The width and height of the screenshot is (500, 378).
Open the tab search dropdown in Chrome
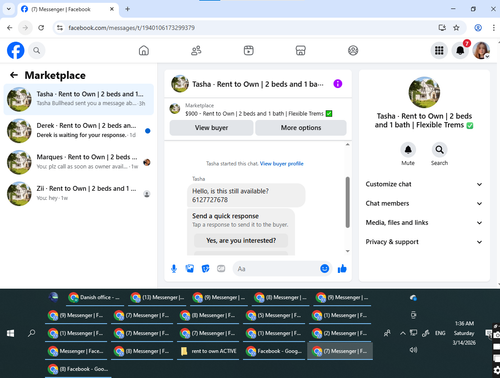tap(9, 9)
